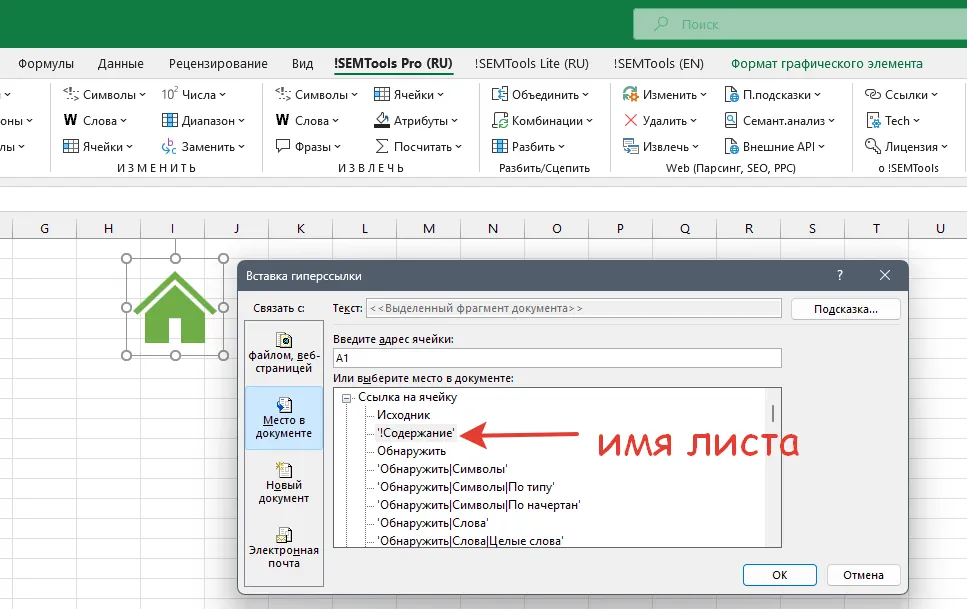Click the dialog help question mark
This screenshot has width=967, height=609.
pyautogui.click(x=839, y=275)
